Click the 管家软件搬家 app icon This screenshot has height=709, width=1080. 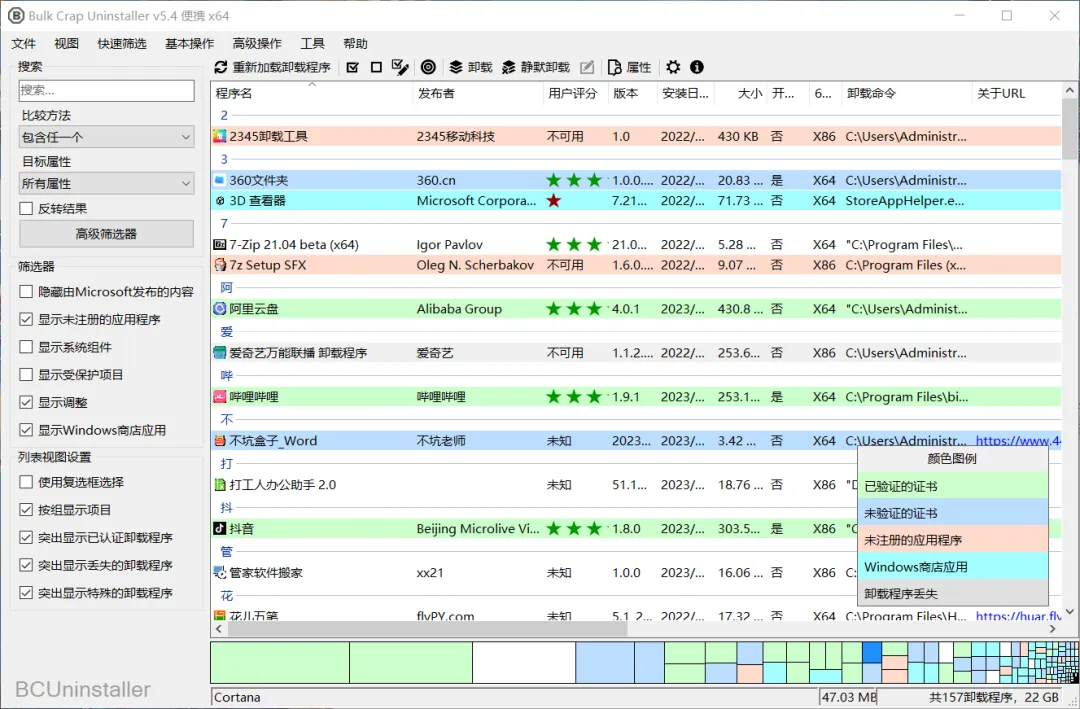220,573
